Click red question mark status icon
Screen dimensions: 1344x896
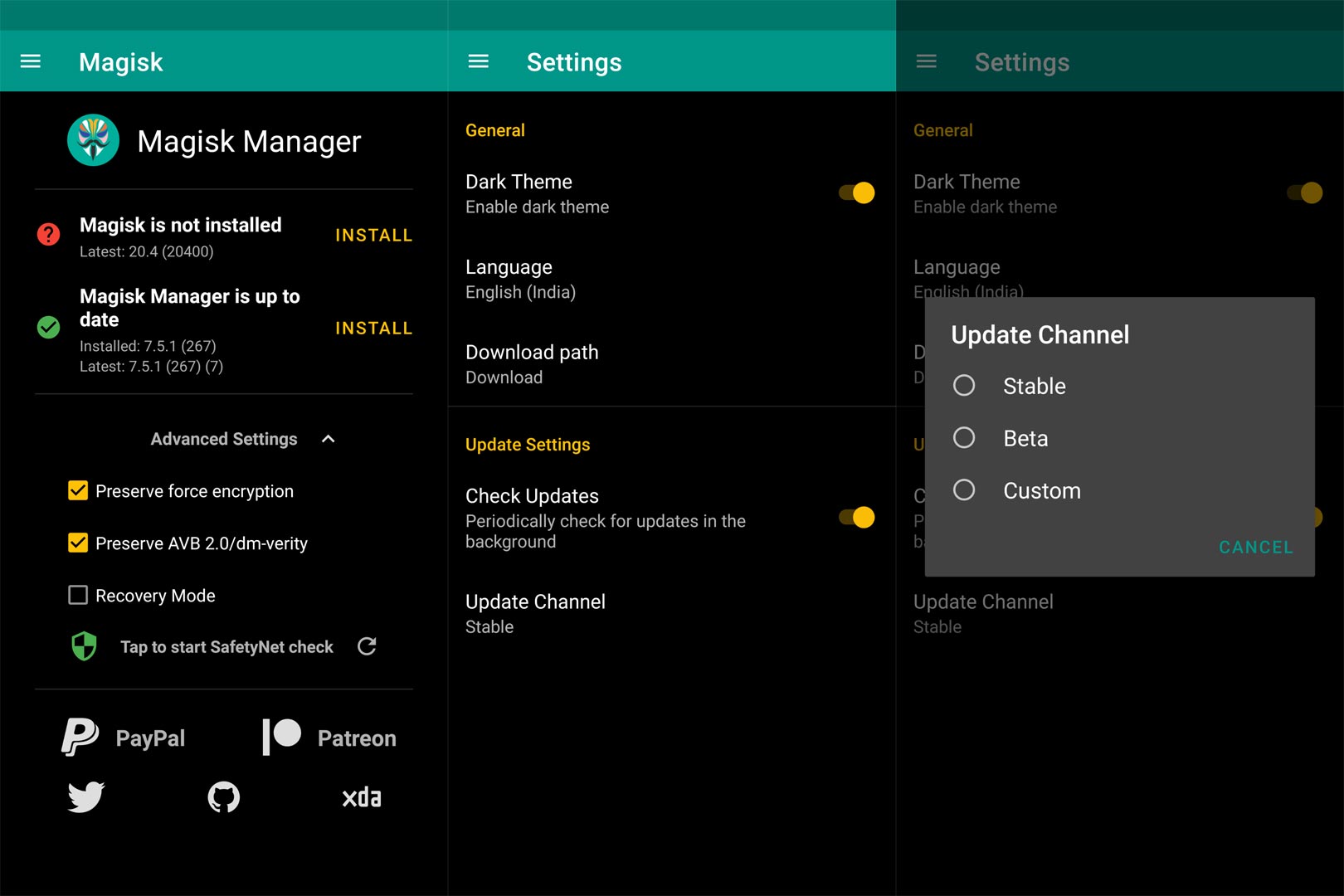[49, 235]
